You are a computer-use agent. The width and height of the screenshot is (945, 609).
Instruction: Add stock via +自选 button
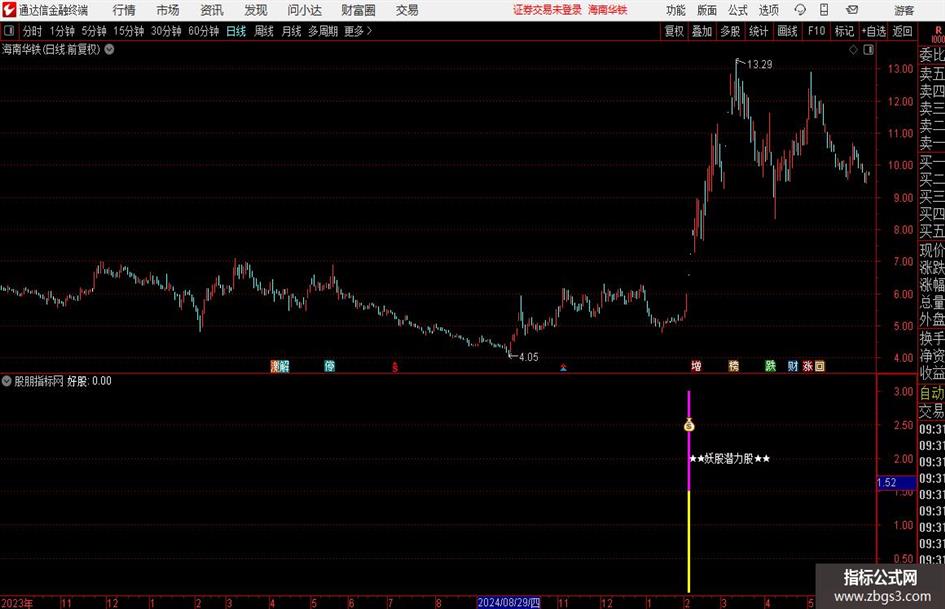pos(873,31)
